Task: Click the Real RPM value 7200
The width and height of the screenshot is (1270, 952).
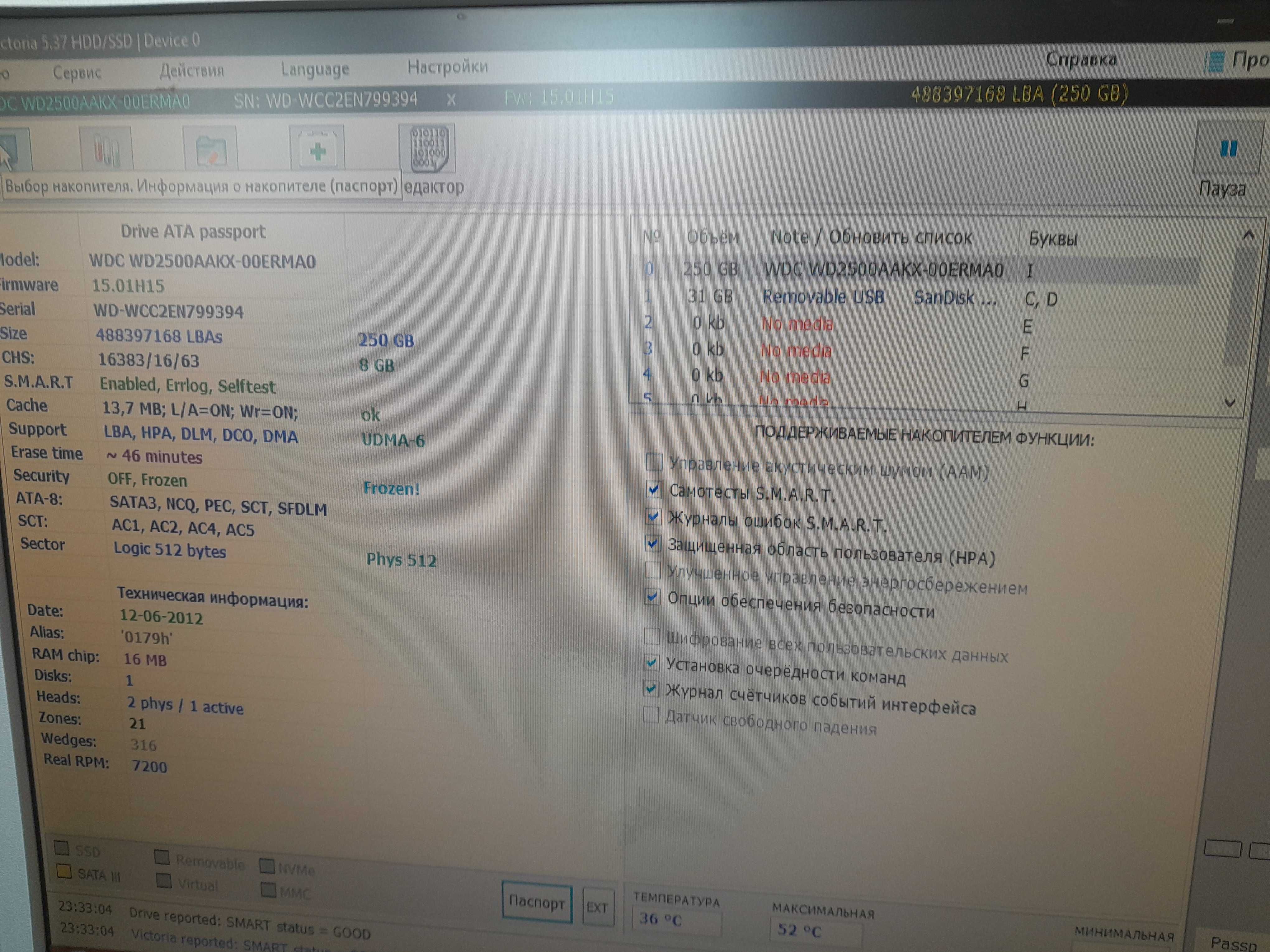Action: coord(149,766)
